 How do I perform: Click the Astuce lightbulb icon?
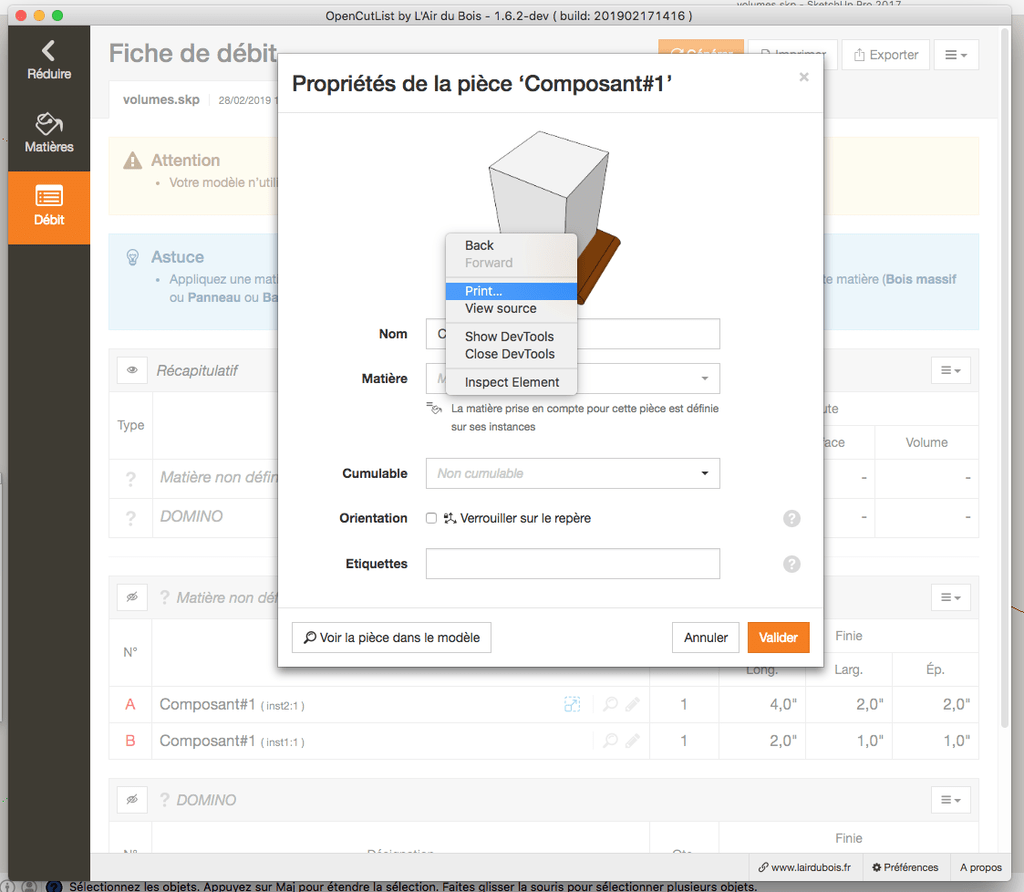tap(133, 257)
